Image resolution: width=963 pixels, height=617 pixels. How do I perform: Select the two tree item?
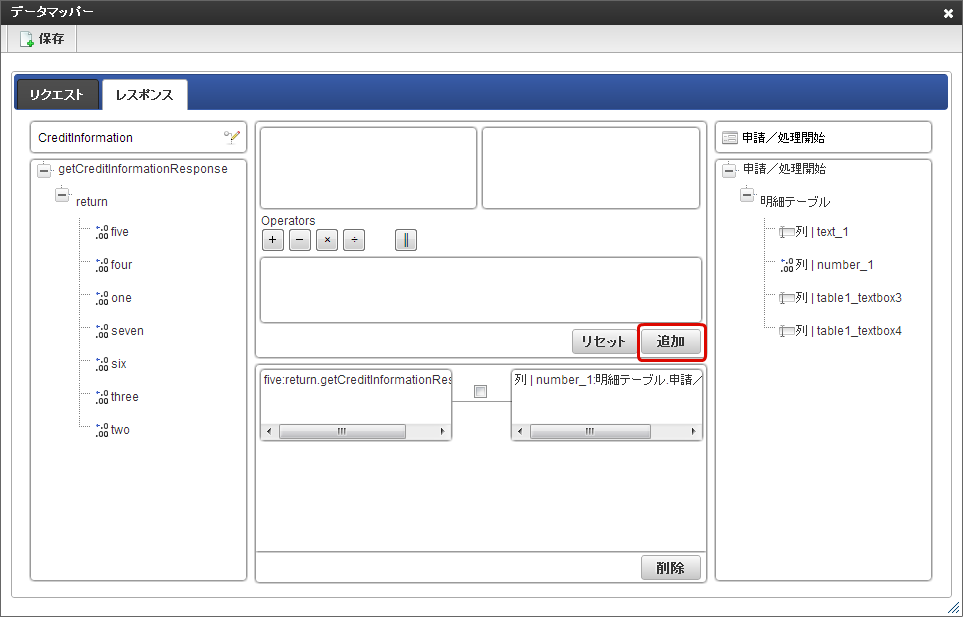coord(120,431)
